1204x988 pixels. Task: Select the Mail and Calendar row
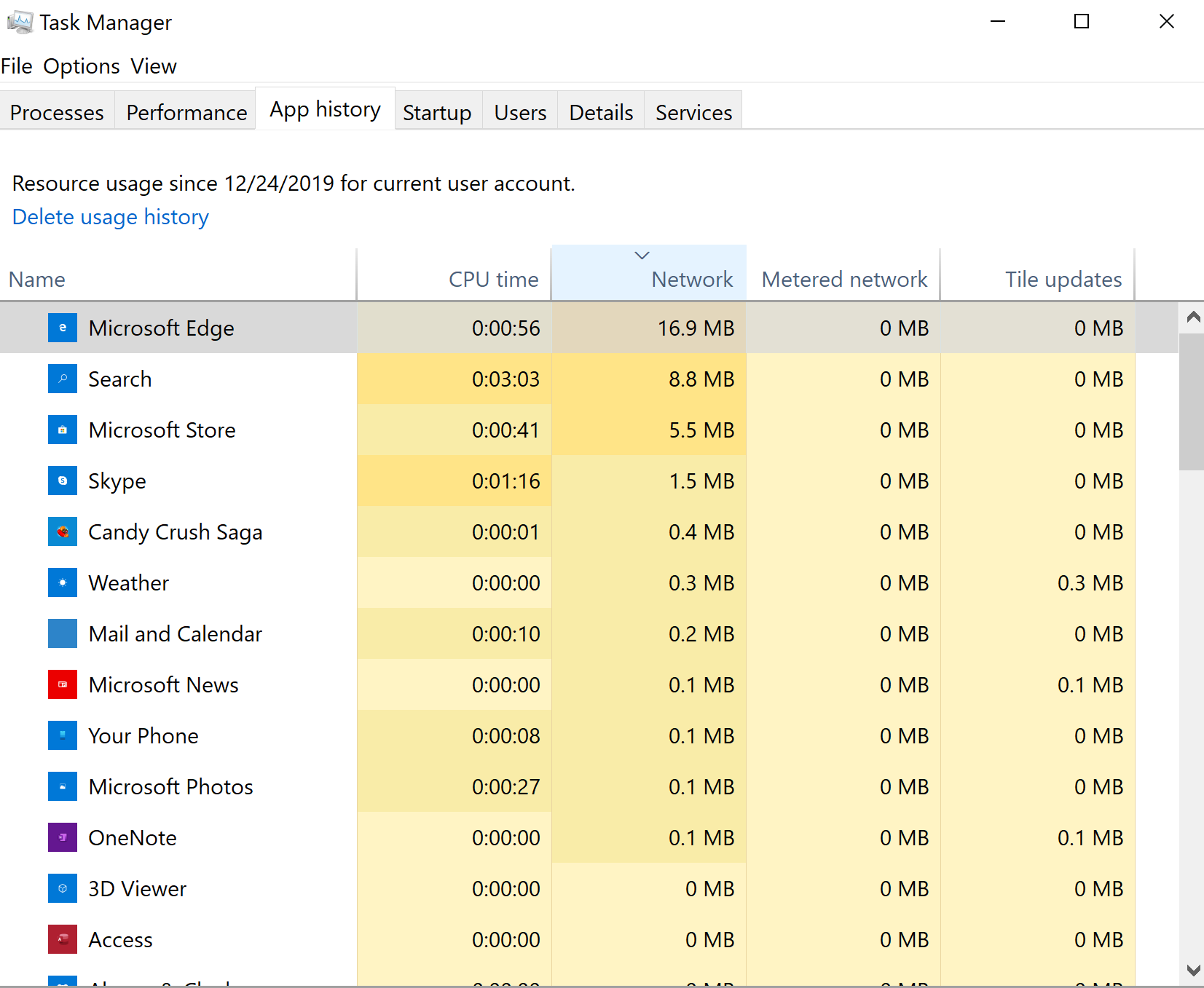click(x=175, y=633)
